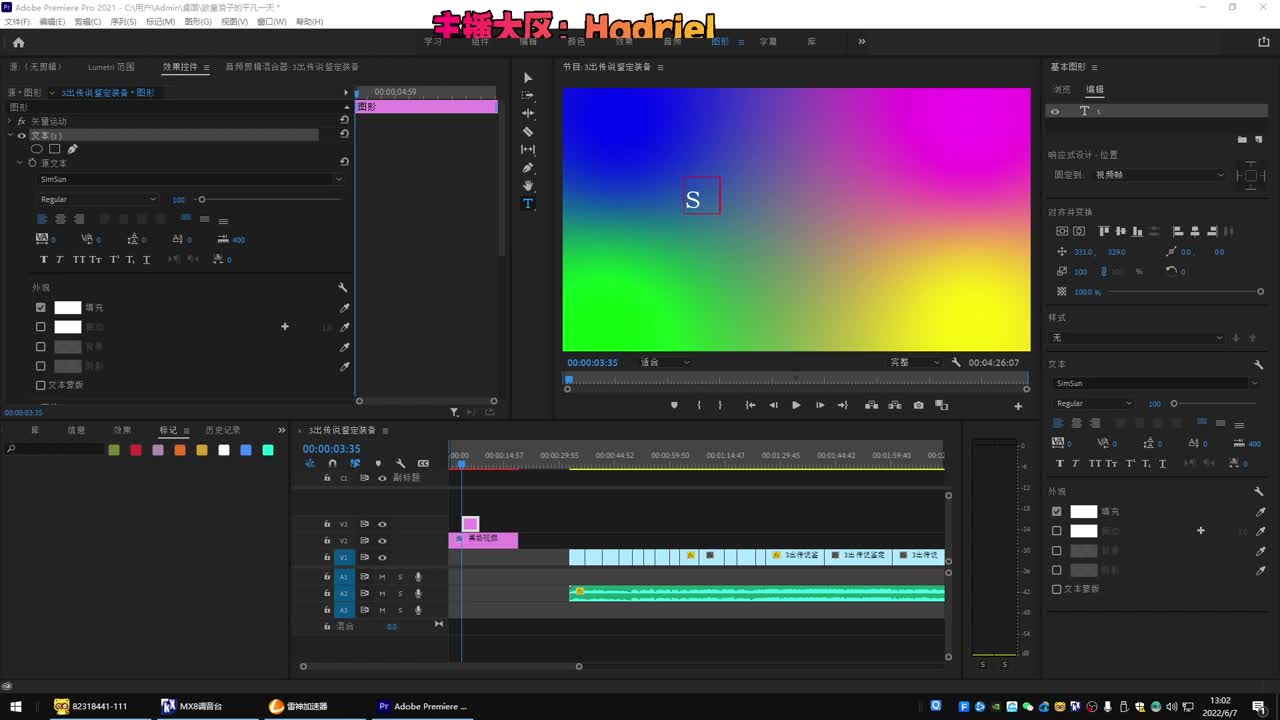Screen dimensions: 1280x720
Task: Play the program monitor sequence
Action: pyautogui.click(x=796, y=405)
